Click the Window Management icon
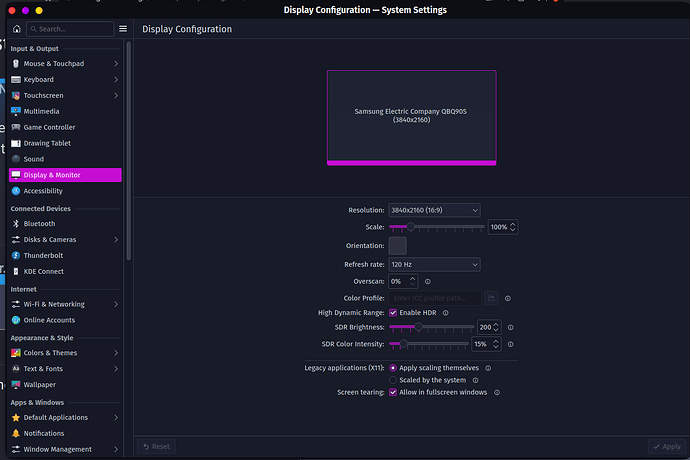The image size is (690, 460). click(x=16, y=449)
